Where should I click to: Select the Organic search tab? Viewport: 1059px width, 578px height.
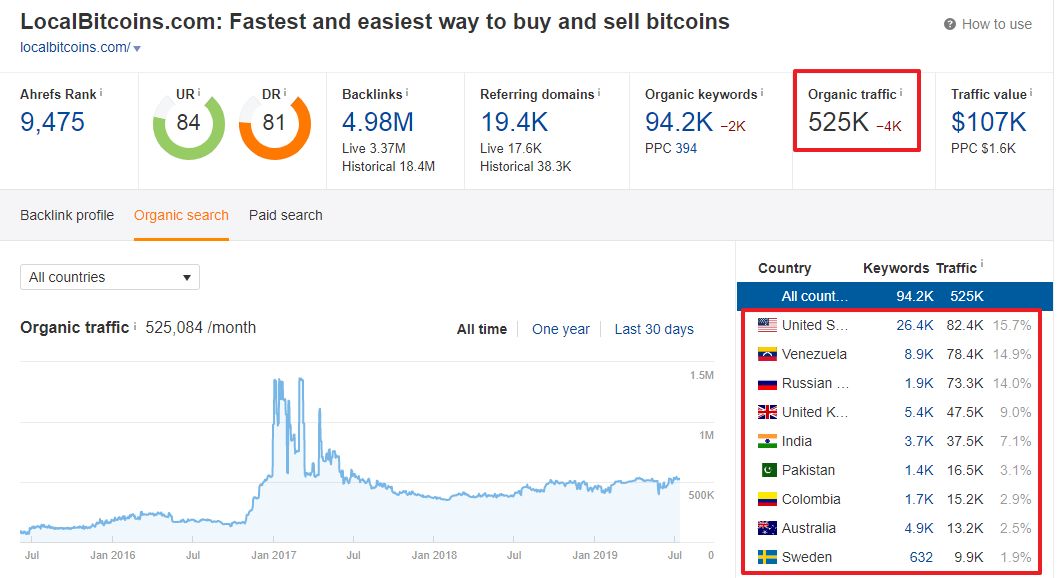(181, 215)
